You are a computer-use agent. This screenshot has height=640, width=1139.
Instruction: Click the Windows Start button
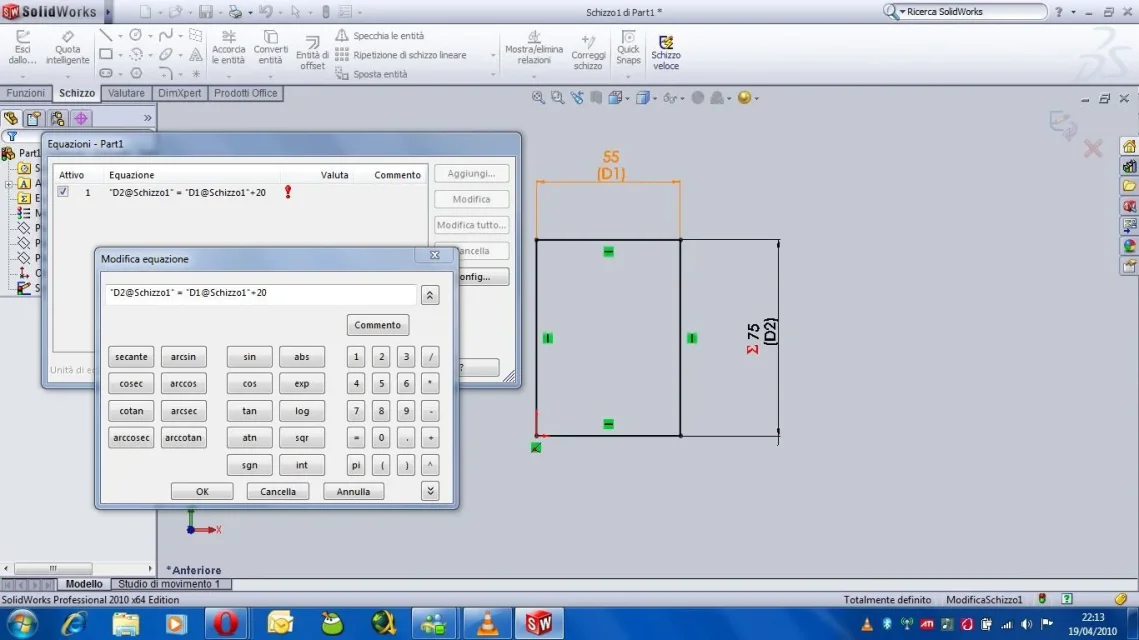pos(22,623)
